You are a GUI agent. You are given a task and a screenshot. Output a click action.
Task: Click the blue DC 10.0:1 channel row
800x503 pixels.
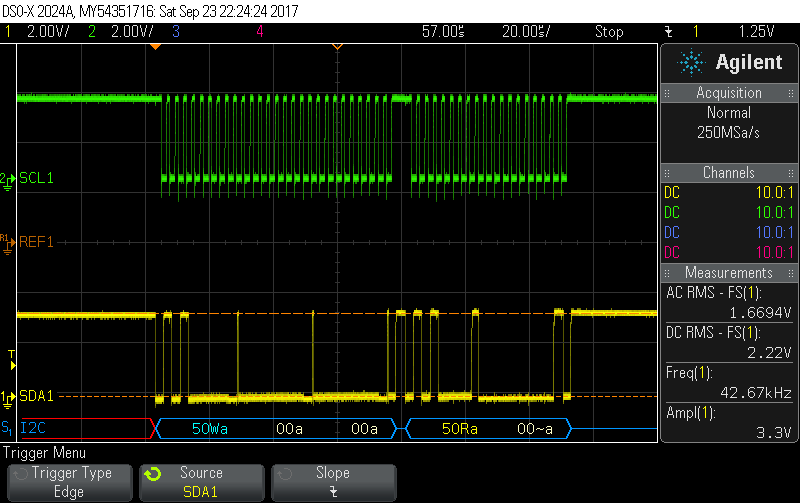click(729, 233)
